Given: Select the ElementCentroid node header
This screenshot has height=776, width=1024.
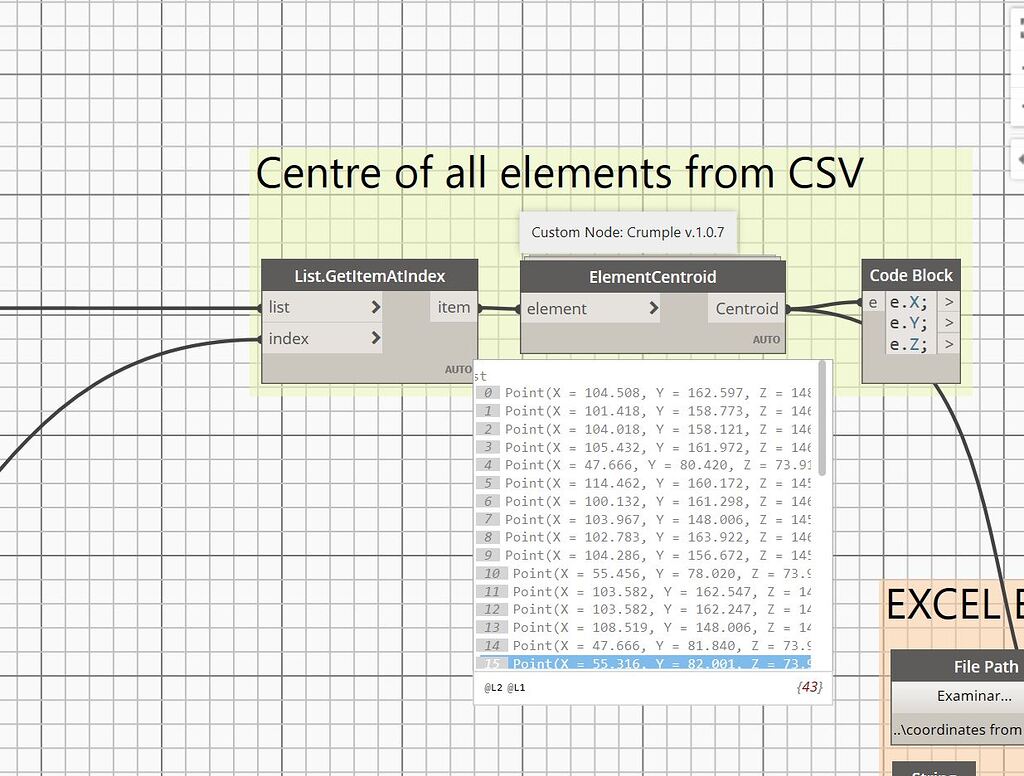Looking at the screenshot, I should tap(652, 277).
